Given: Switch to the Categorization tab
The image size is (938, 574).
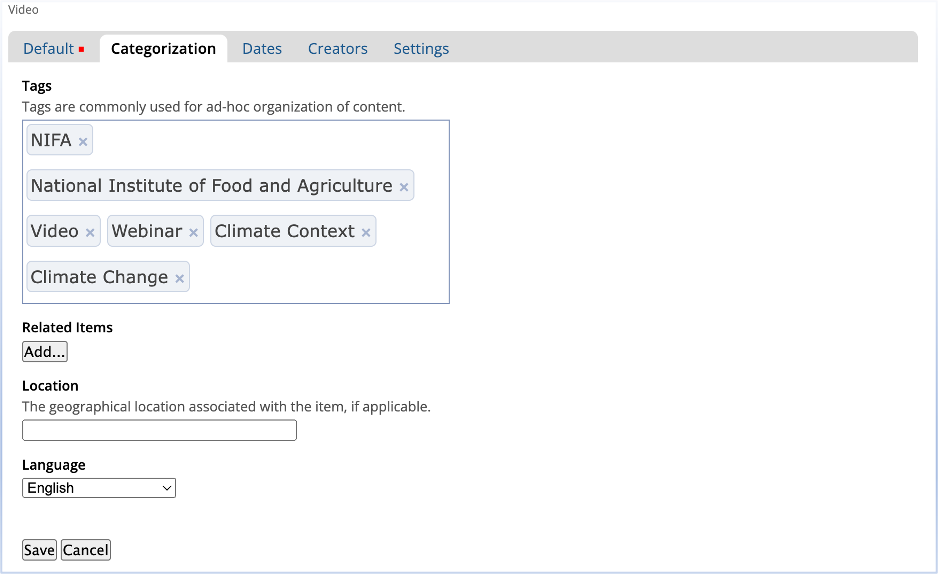Looking at the screenshot, I should point(163,48).
